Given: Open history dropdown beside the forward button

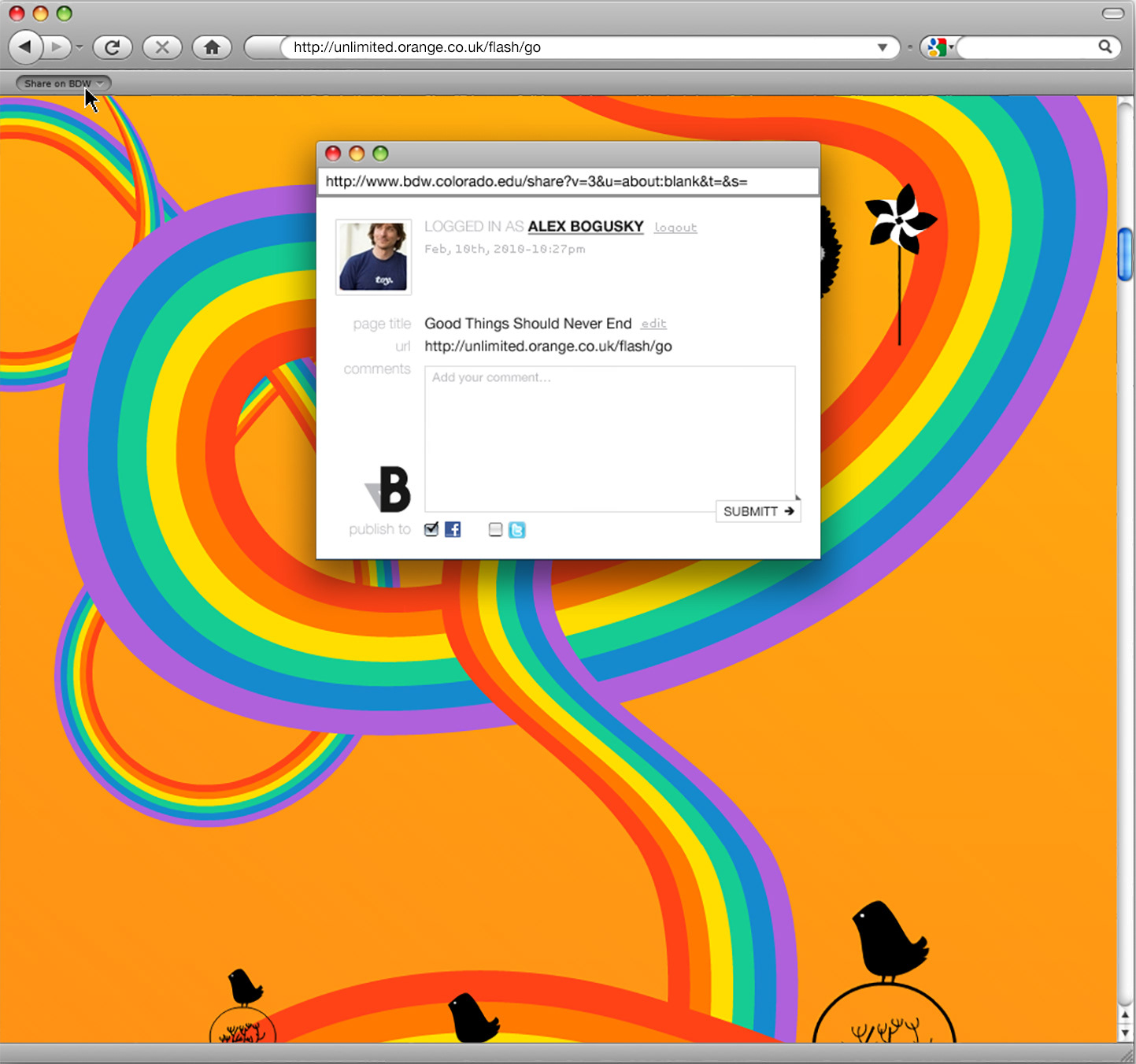Looking at the screenshot, I should (80, 48).
